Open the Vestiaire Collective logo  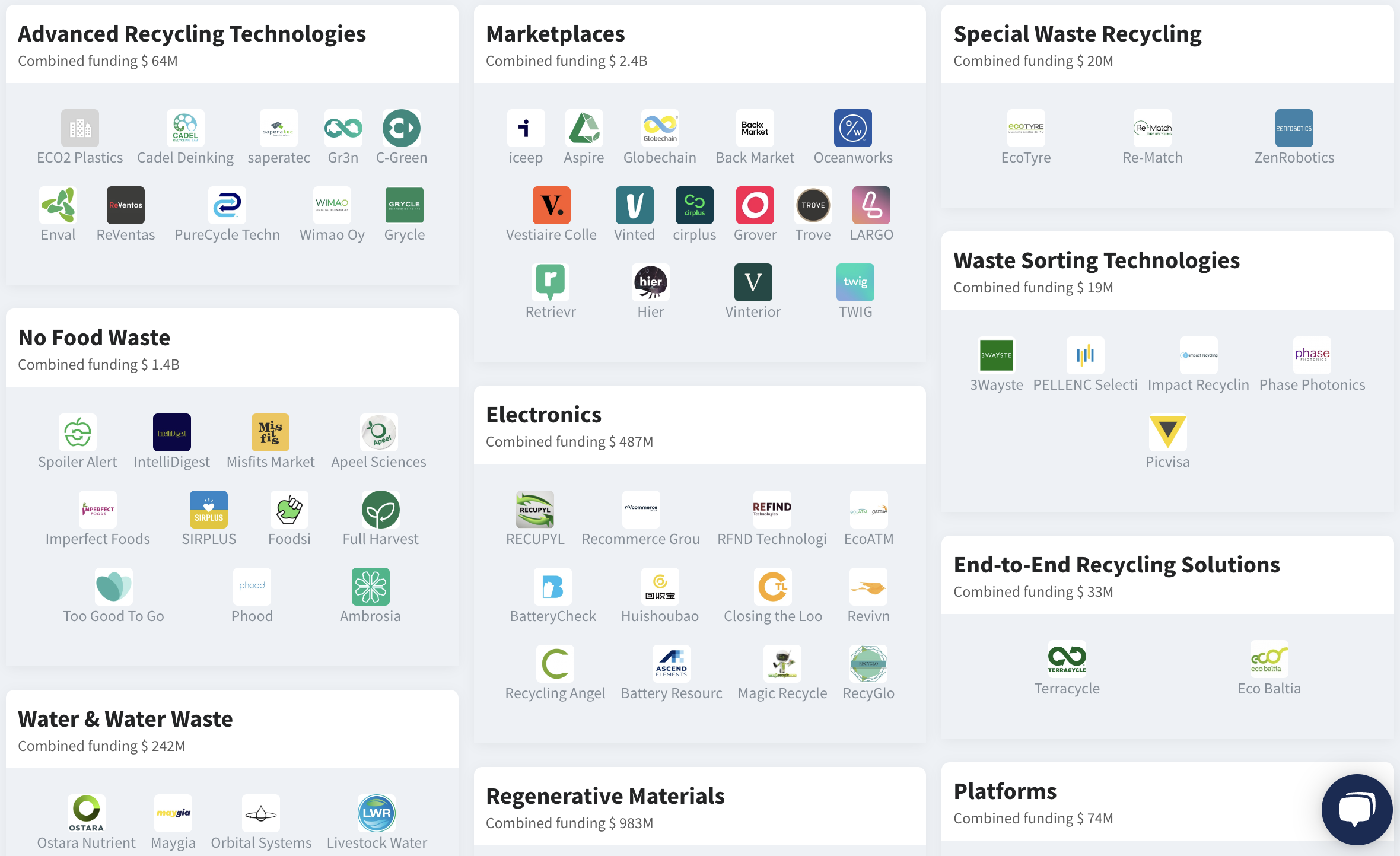point(552,205)
